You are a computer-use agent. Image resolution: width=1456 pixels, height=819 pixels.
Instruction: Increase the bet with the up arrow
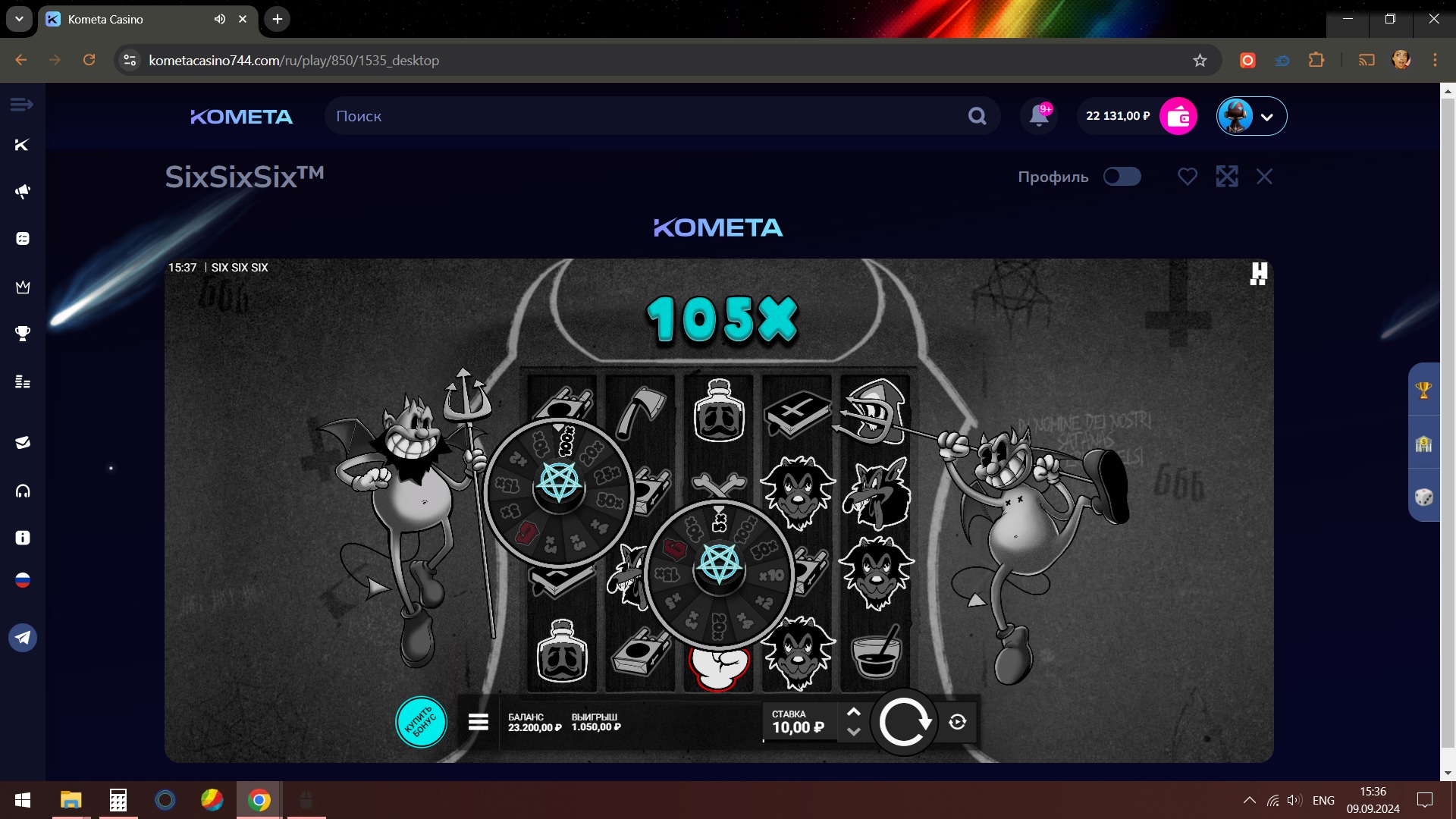(x=853, y=712)
